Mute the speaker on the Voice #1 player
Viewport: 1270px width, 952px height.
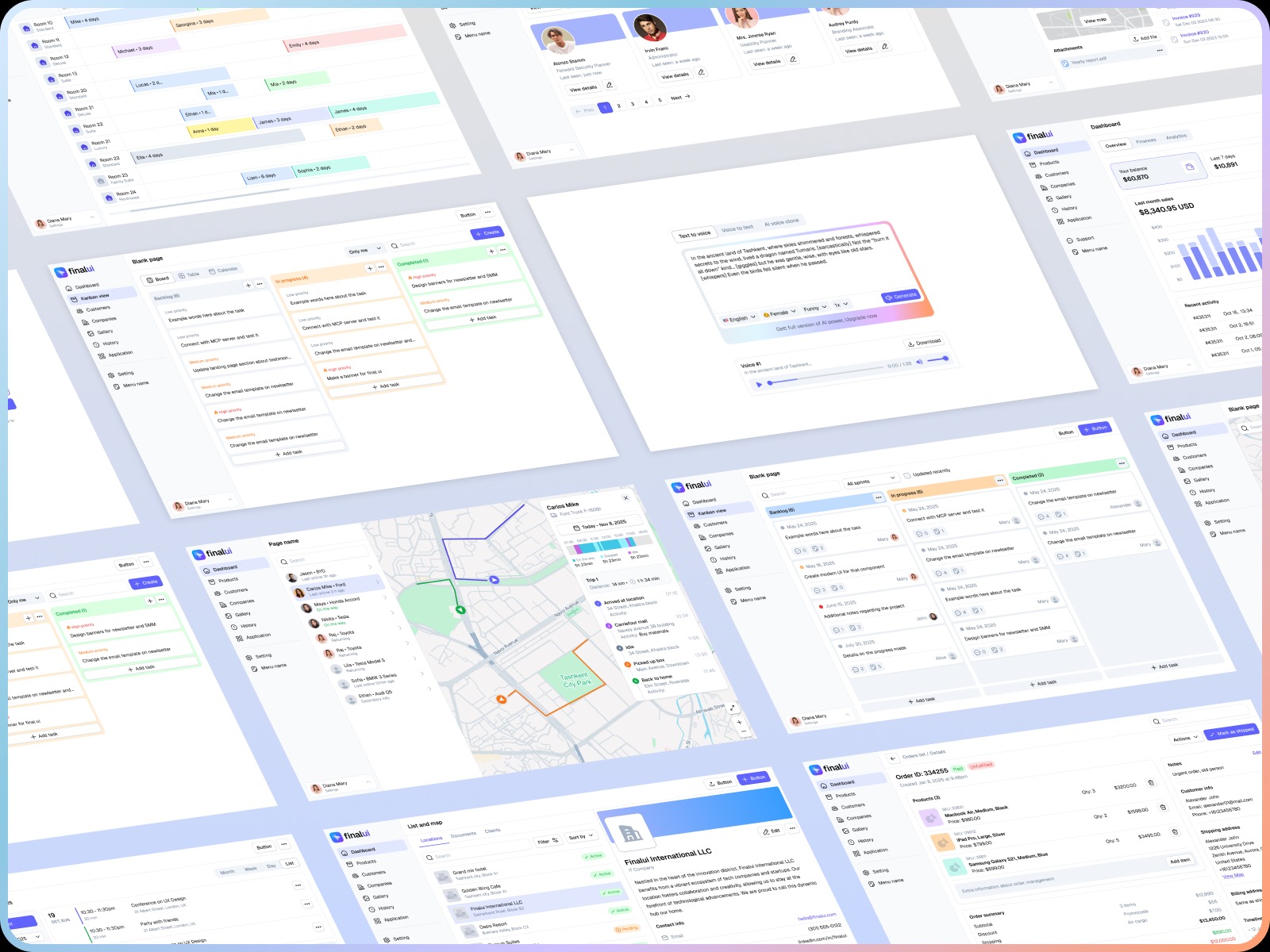[x=920, y=363]
